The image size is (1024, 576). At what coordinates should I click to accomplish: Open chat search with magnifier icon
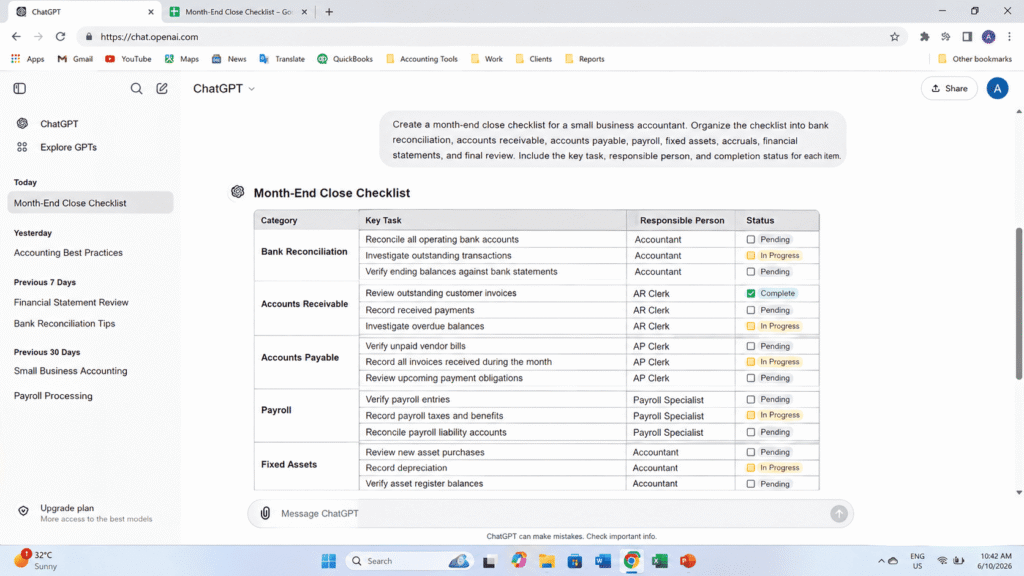pyautogui.click(x=136, y=88)
